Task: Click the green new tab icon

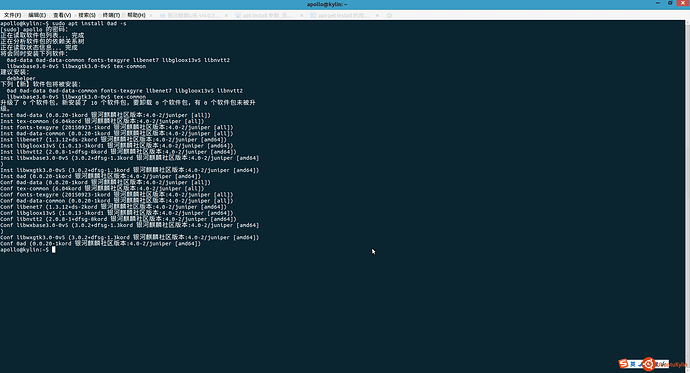Action: tap(389, 15)
